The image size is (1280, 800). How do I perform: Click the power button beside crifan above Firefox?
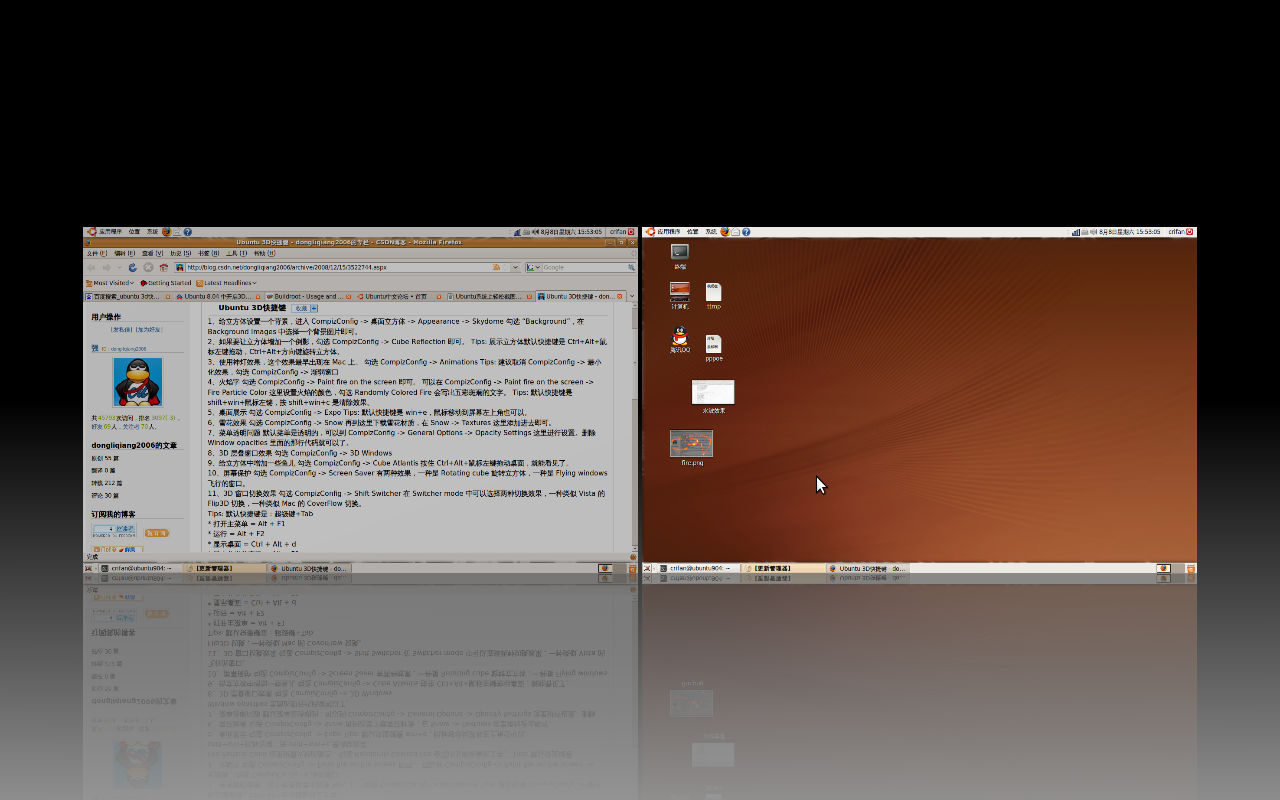pyautogui.click(x=632, y=232)
